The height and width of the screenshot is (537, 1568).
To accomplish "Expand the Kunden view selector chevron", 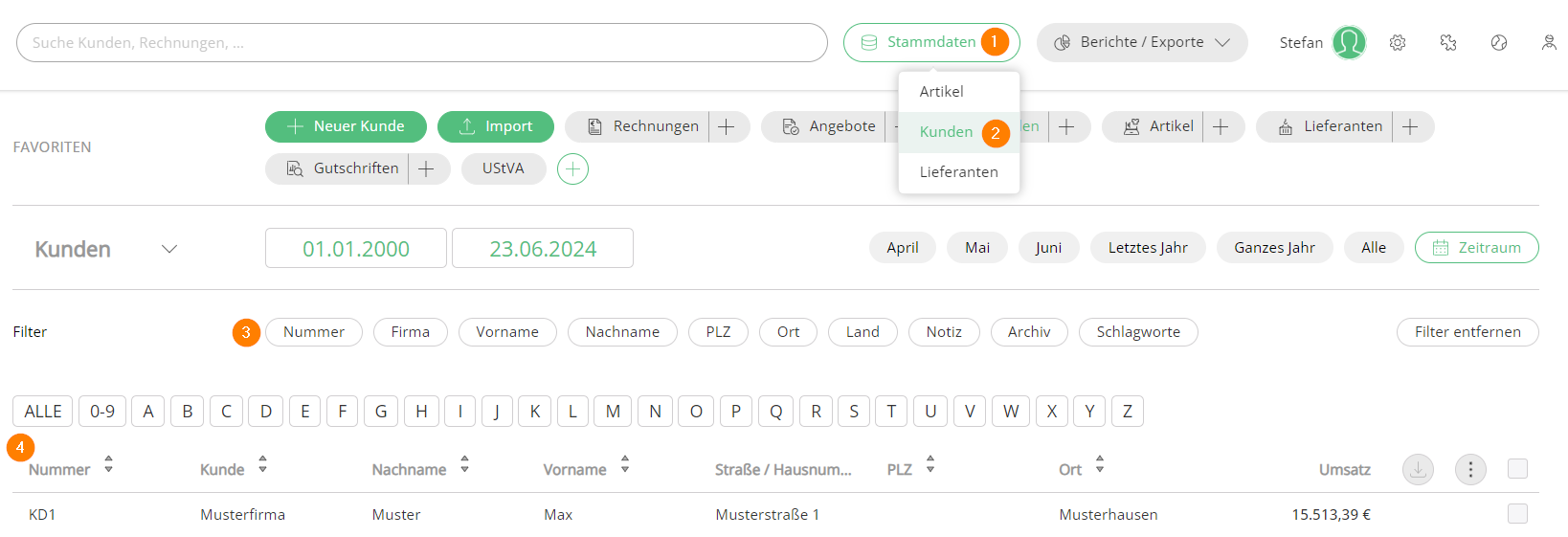I will 169,249.
